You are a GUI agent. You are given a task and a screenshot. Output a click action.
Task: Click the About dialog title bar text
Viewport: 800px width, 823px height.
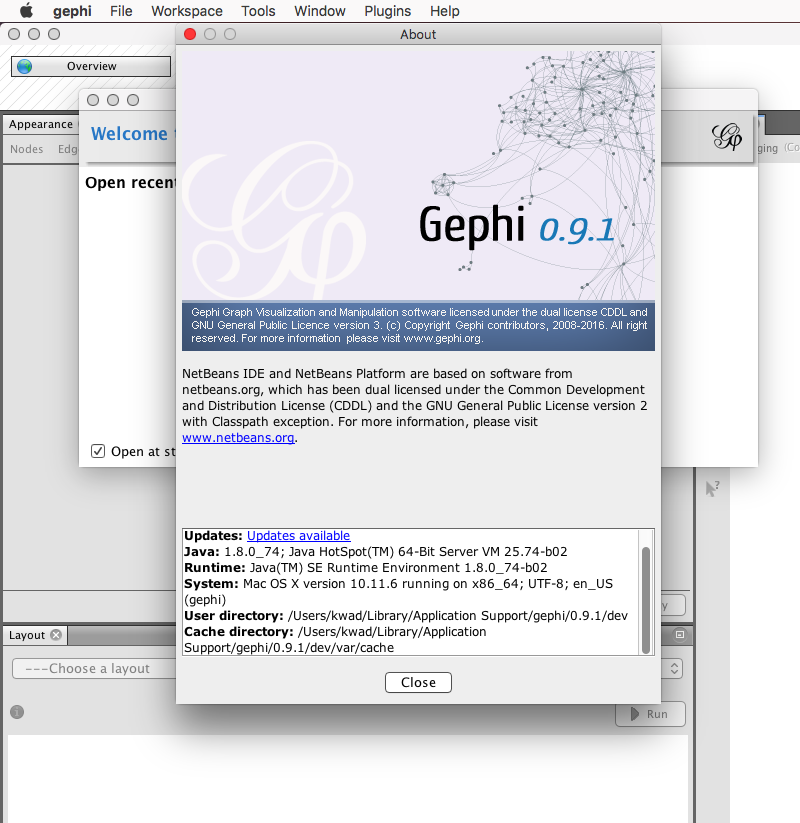tap(418, 34)
